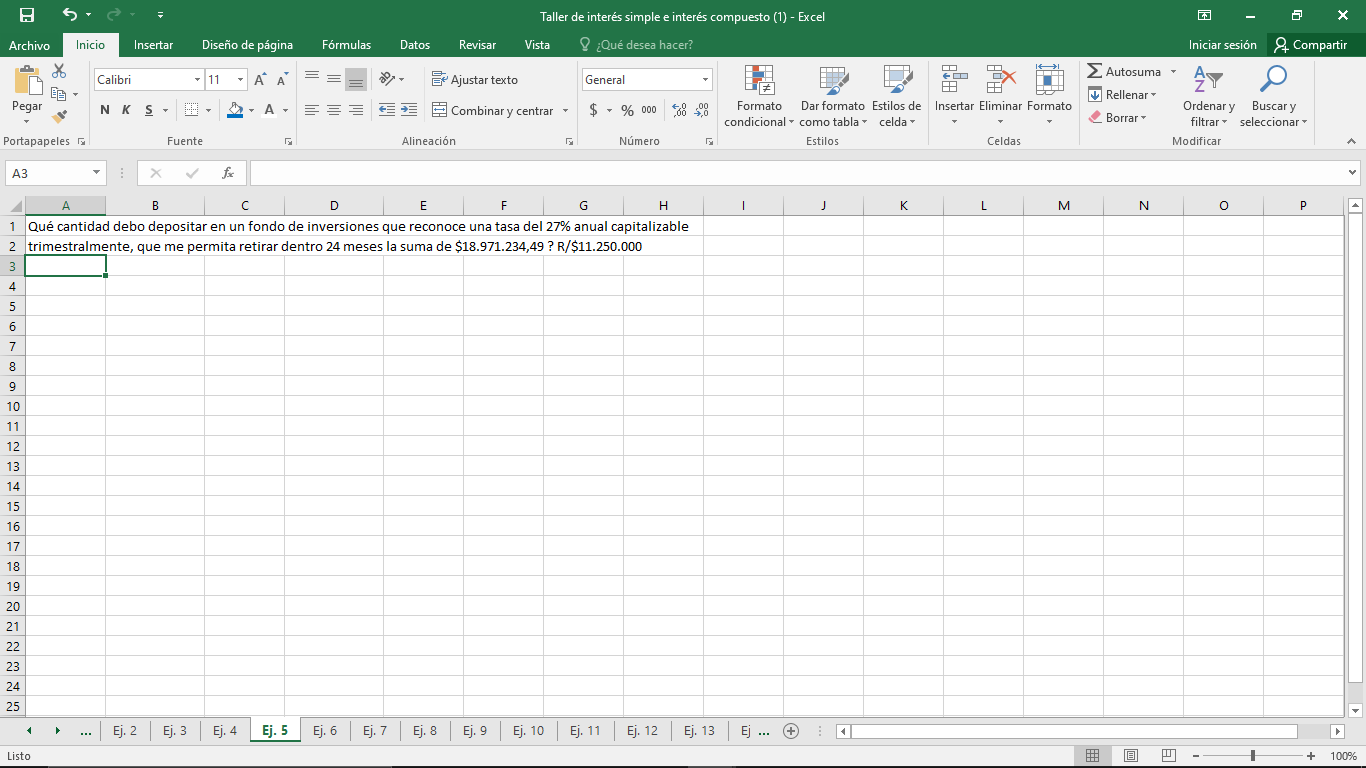
Task: Open the Formato condicional icon
Action: [x=758, y=95]
